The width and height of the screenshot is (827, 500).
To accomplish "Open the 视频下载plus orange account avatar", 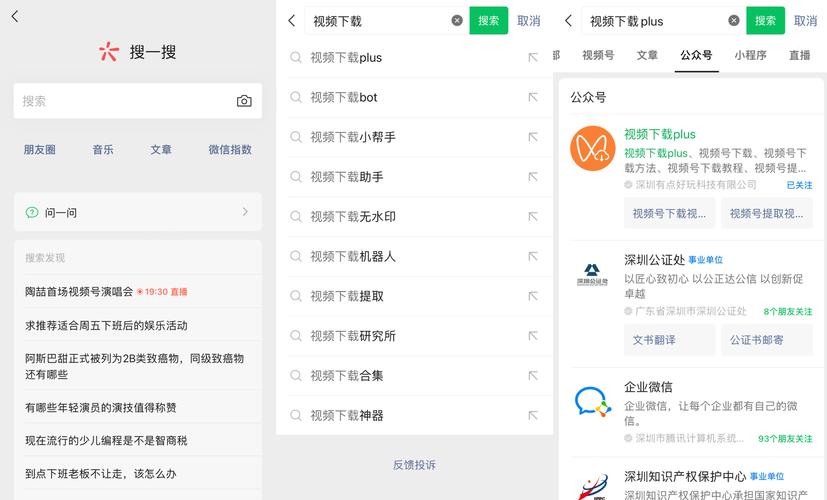I will [593, 148].
